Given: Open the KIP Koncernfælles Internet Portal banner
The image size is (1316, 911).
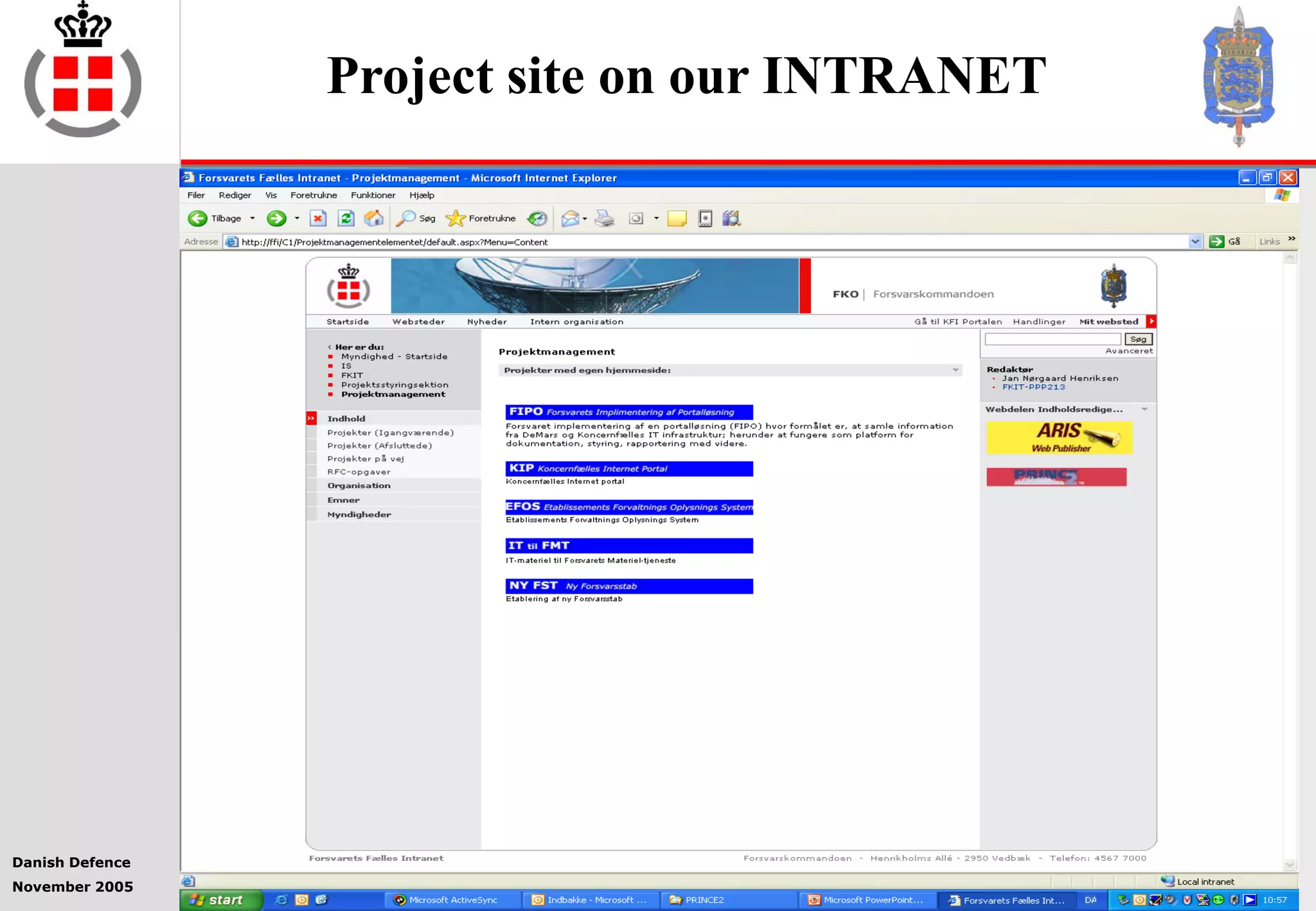Looking at the screenshot, I should pos(629,468).
